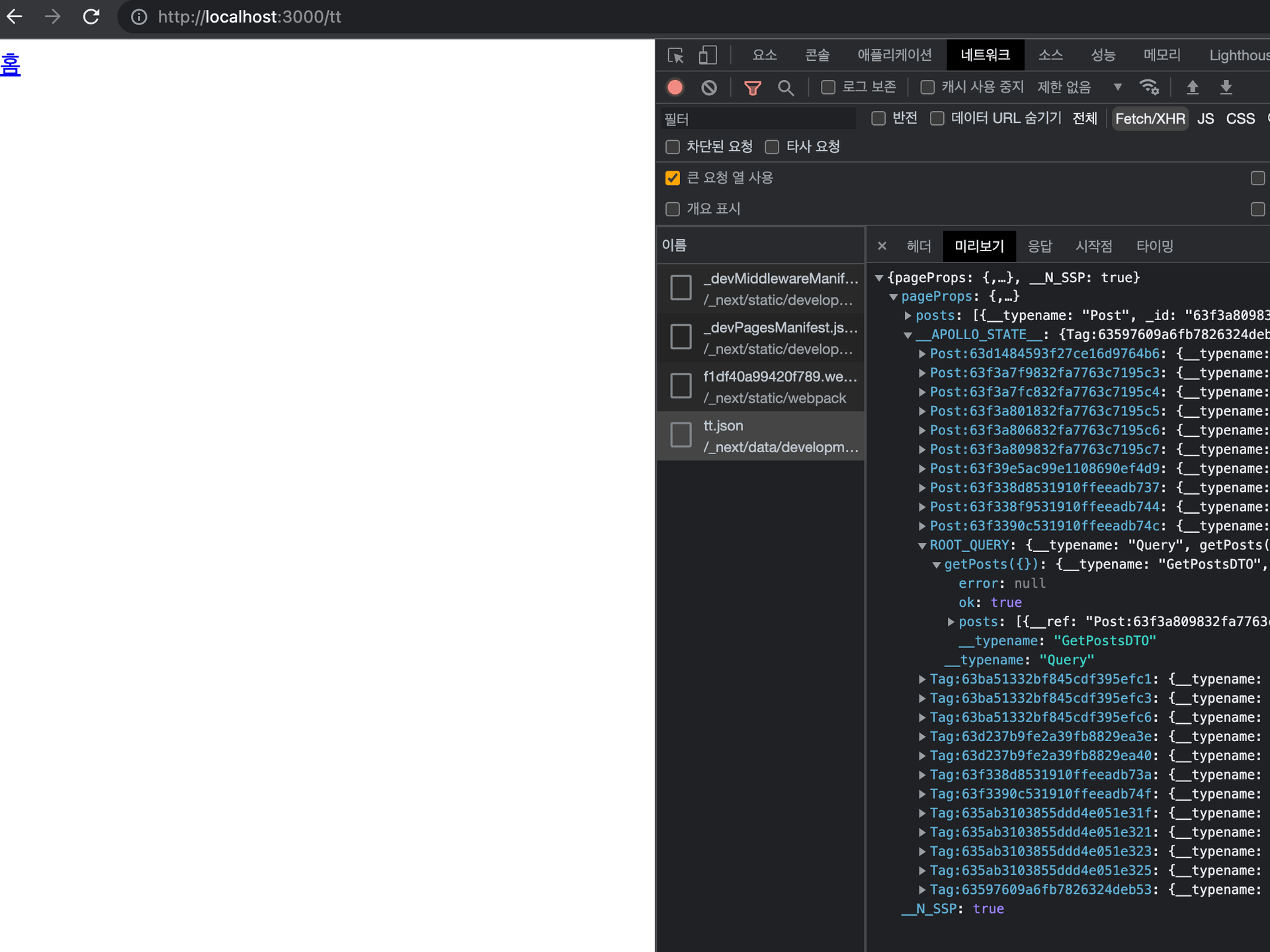
Task: Click the 필터 text input field
Action: coord(757,119)
